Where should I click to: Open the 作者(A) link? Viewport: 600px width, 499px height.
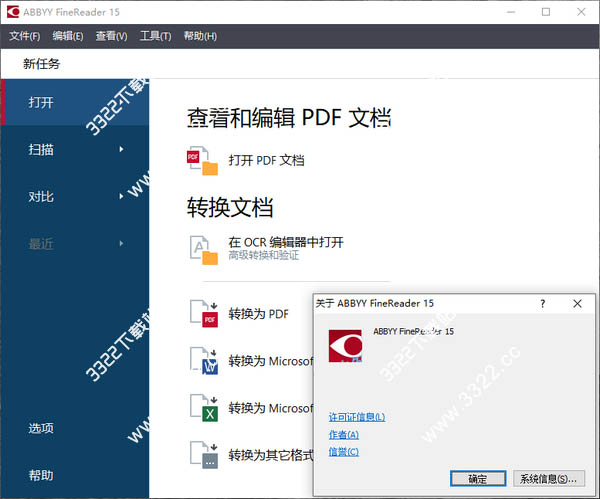coord(343,435)
